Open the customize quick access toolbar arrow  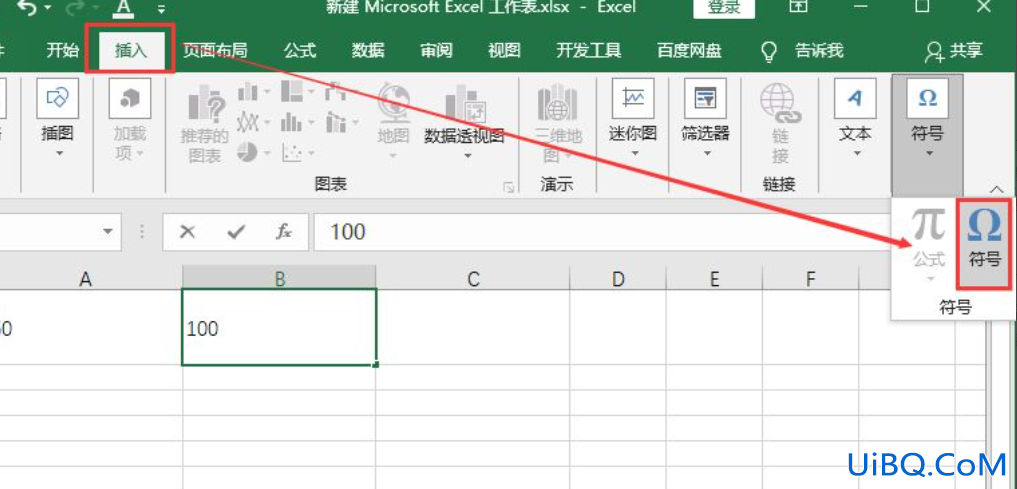[x=161, y=9]
